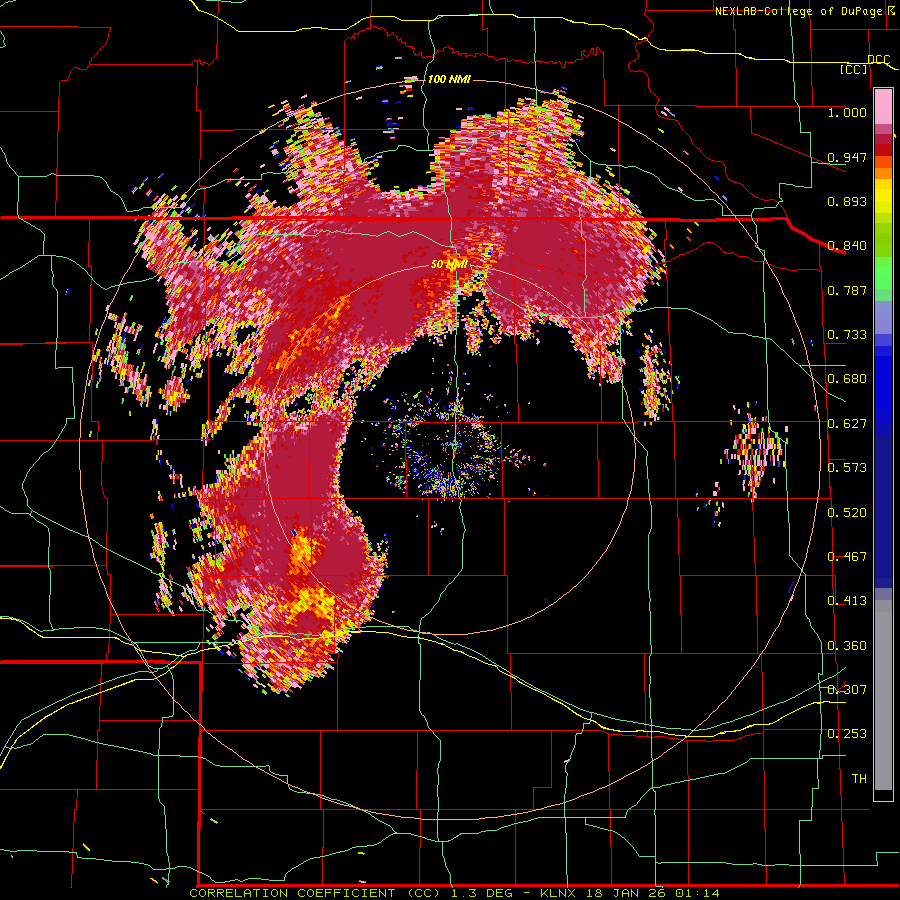Click the 0.413 scale value
Screen dimensions: 900x900
847,601
